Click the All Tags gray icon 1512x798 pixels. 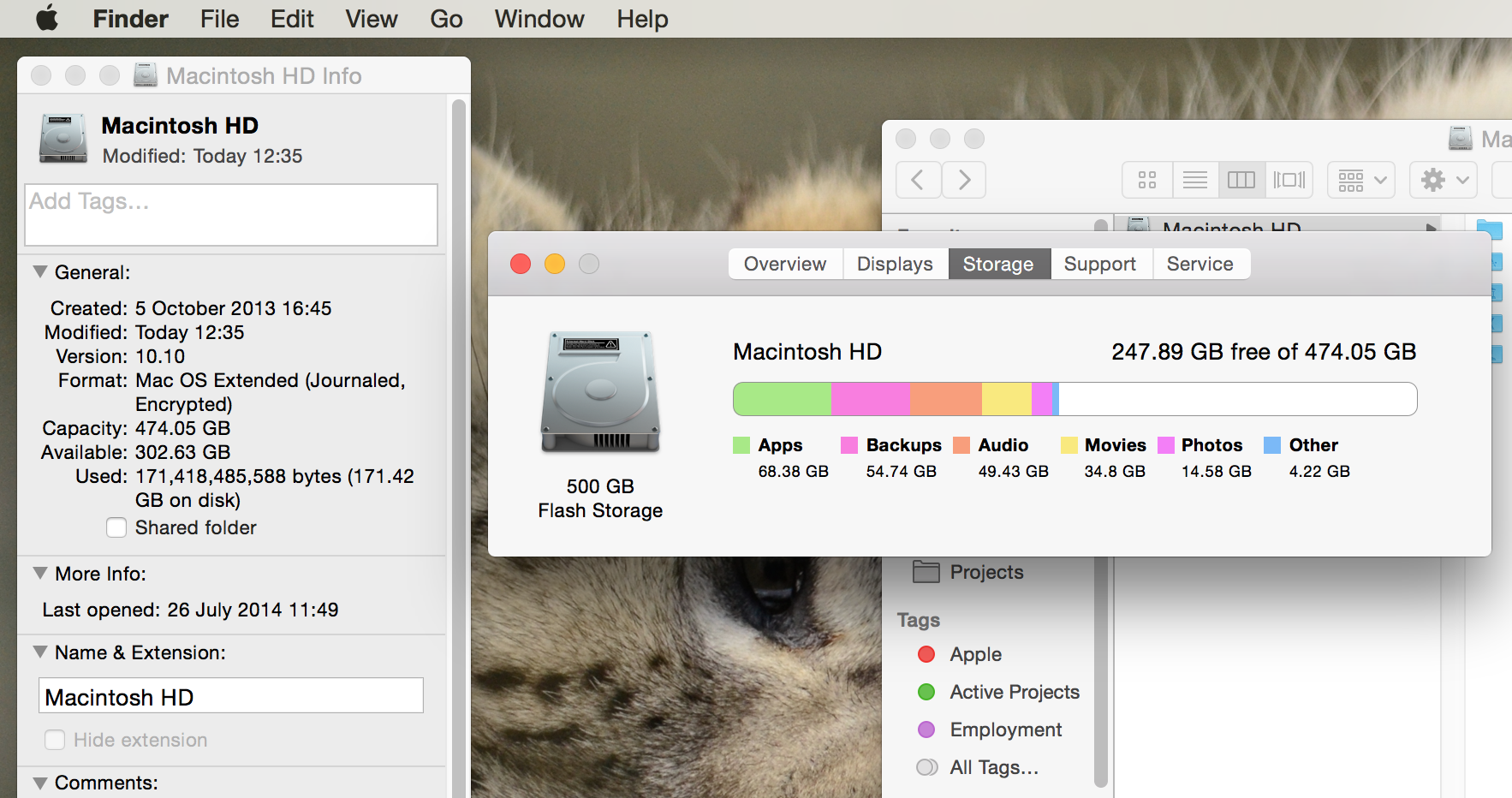pos(927,767)
